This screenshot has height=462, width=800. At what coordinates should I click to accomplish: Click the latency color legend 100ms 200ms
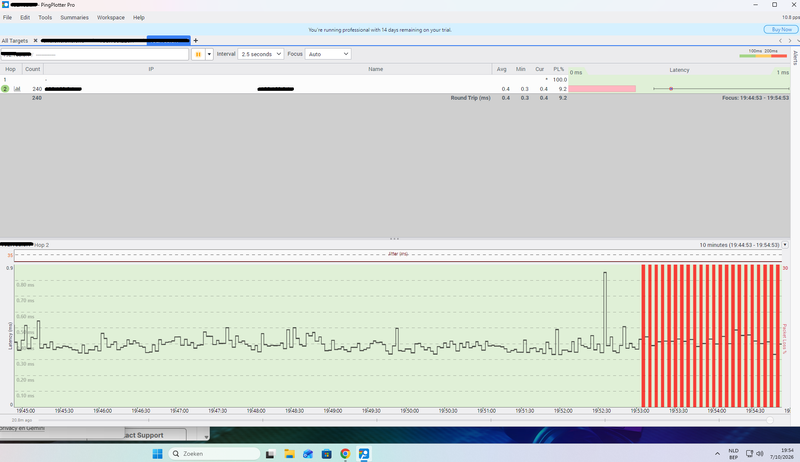763,53
